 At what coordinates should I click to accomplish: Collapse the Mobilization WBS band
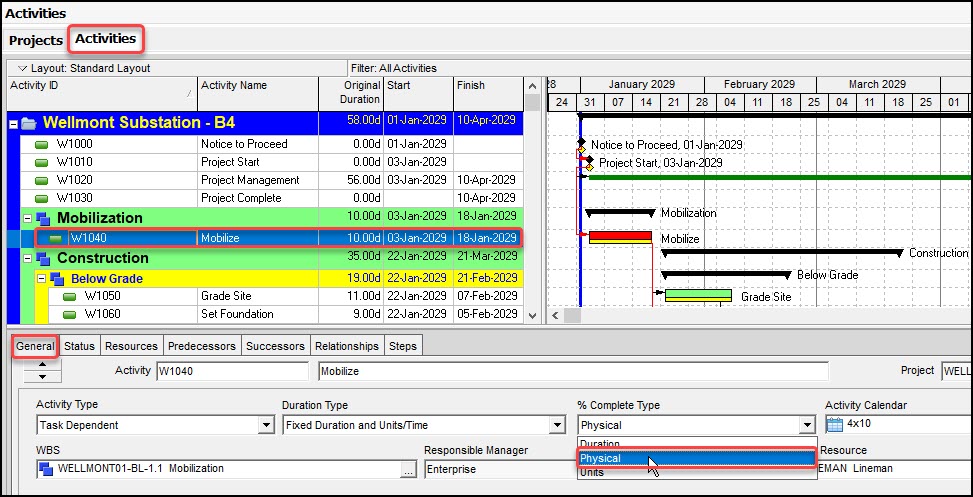27,218
